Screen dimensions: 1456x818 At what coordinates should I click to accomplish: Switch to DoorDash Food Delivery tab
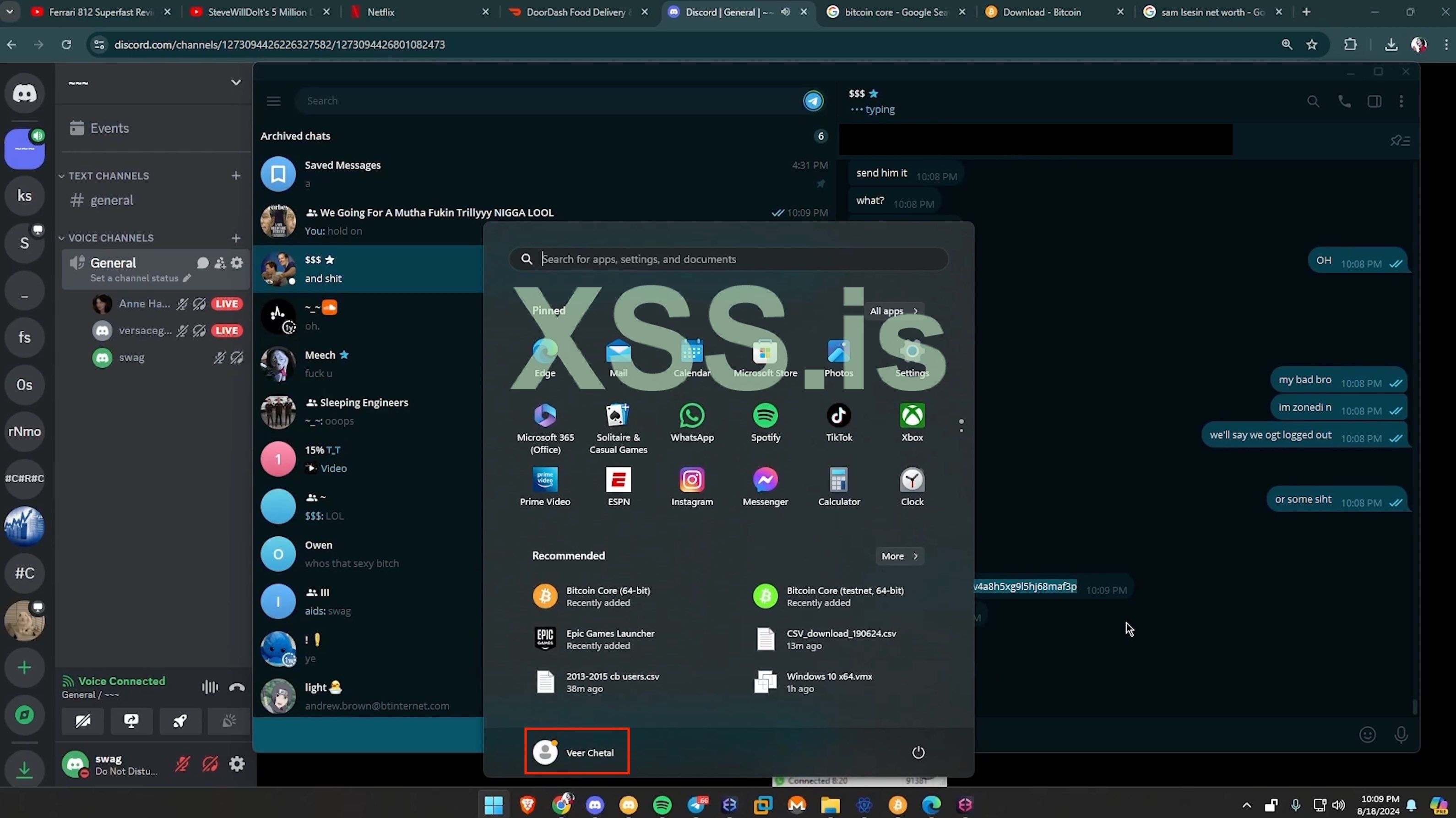coord(576,12)
